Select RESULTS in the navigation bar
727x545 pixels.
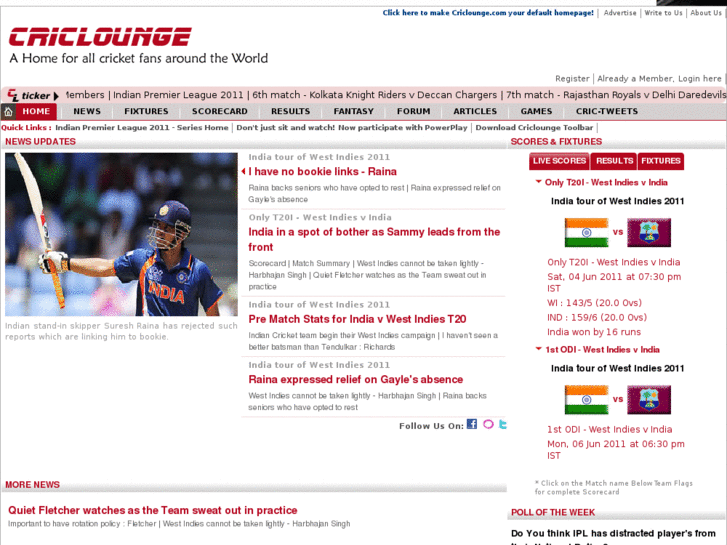tap(290, 111)
